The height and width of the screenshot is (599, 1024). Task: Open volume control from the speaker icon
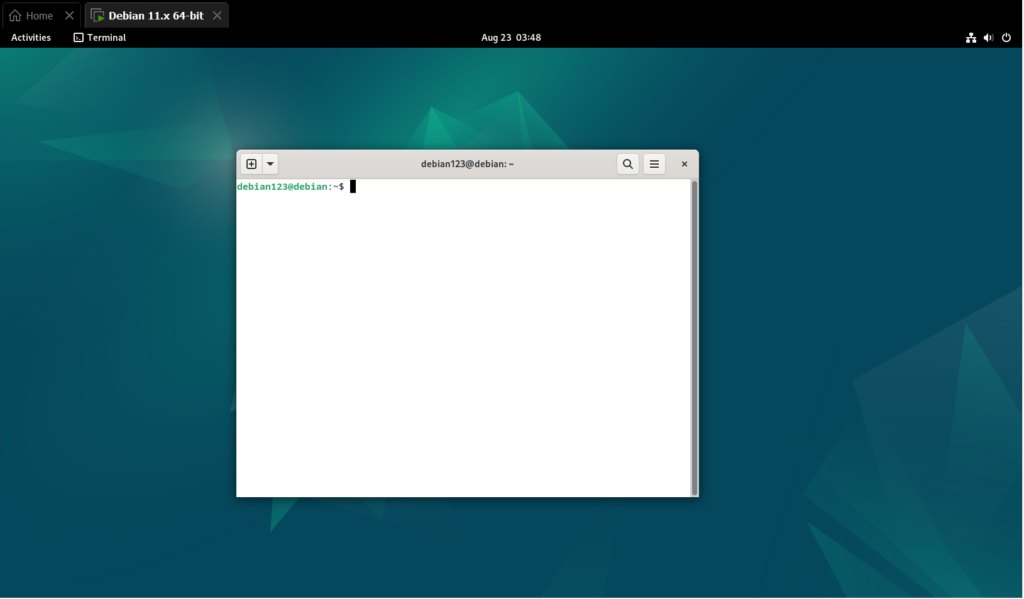coord(988,37)
